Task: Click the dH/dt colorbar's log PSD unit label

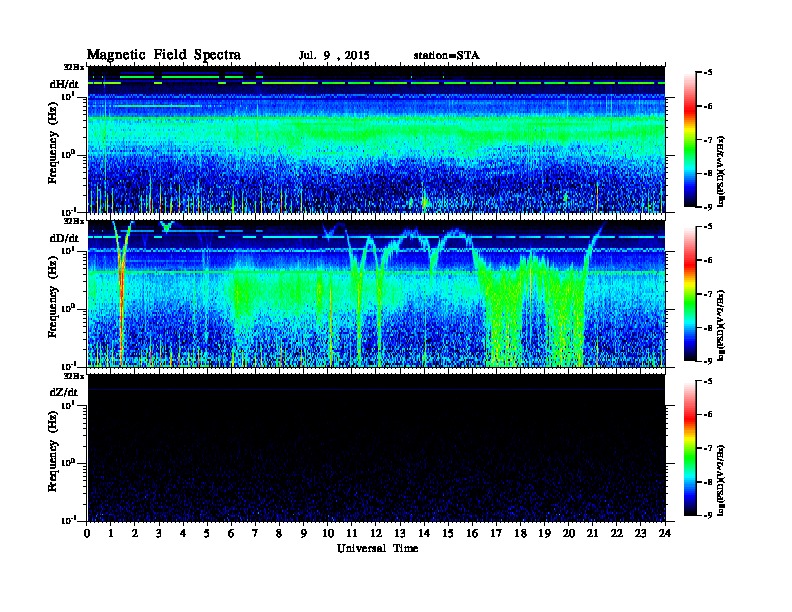Action: pos(721,171)
